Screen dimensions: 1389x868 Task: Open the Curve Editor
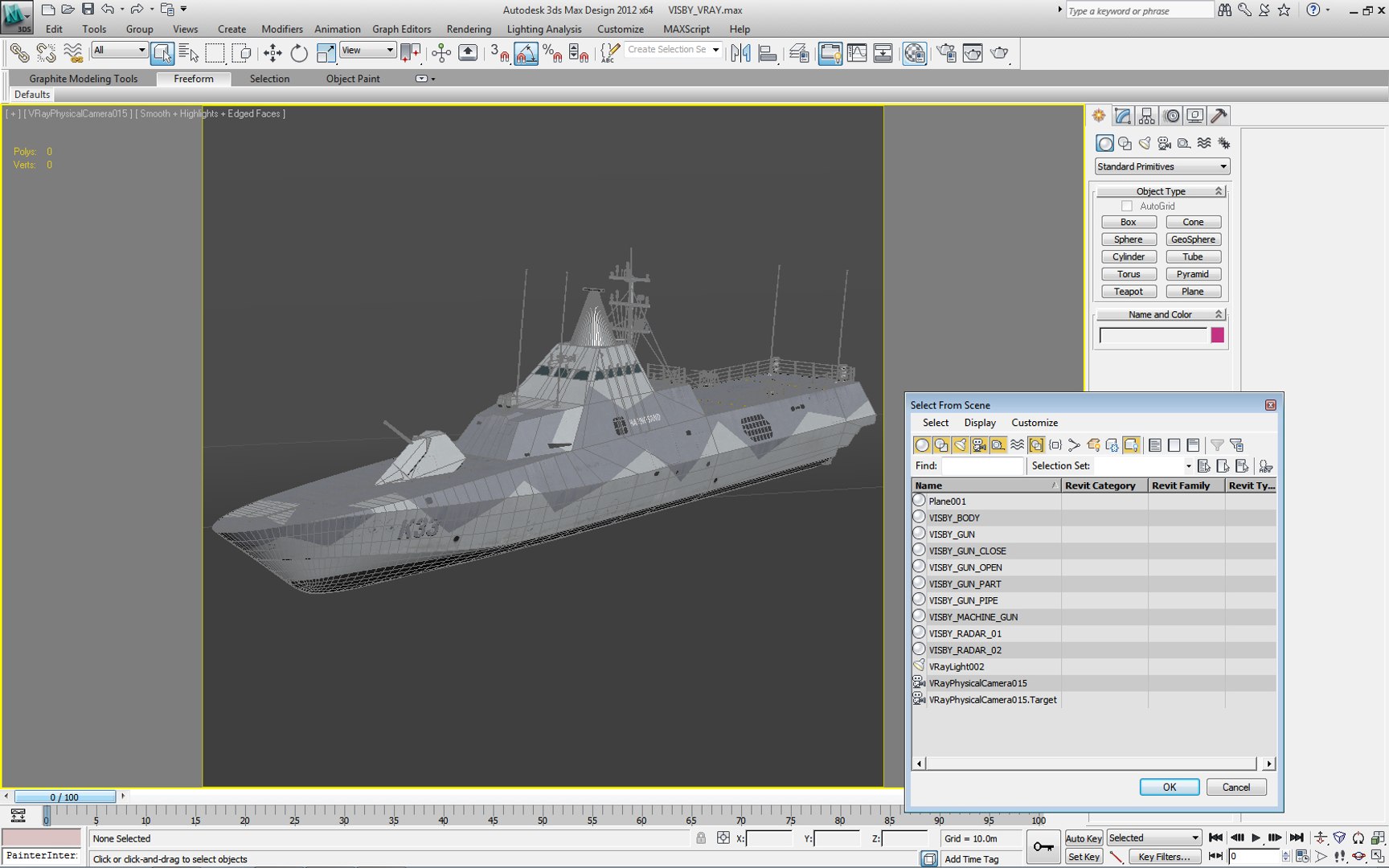(x=857, y=53)
